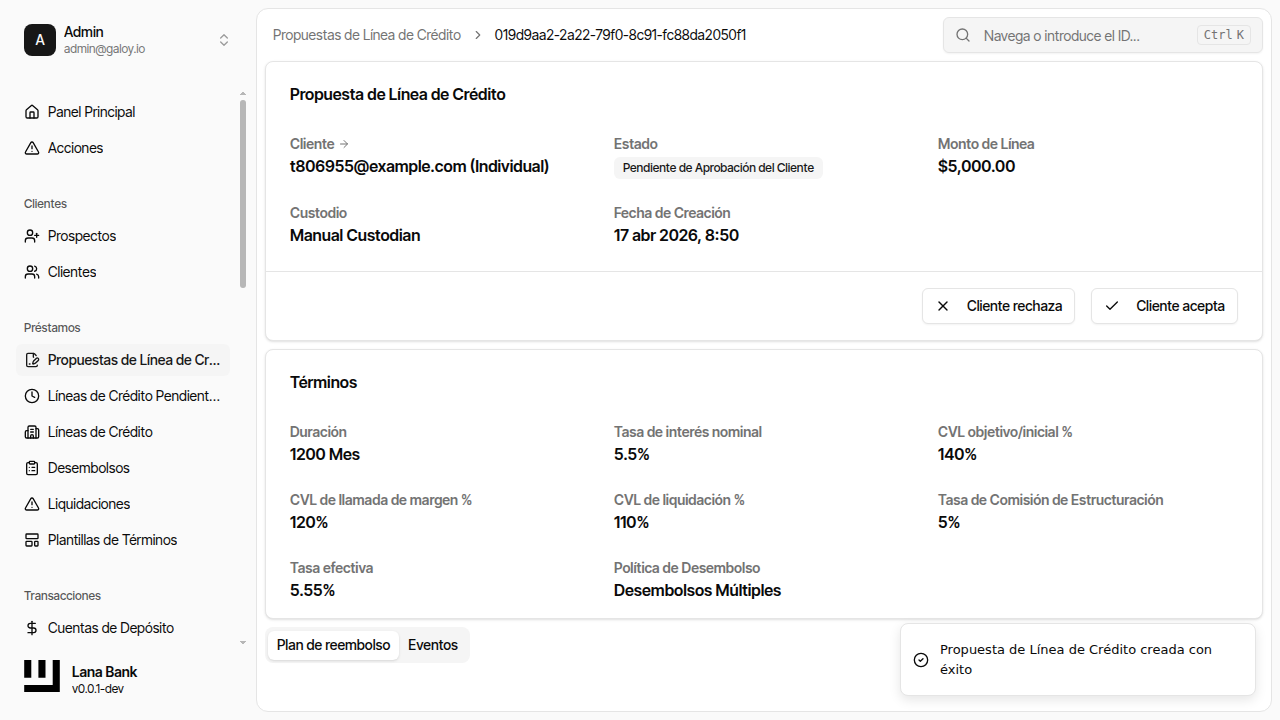Click the Acciones warning triangle icon
Viewport: 1280px width, 720px height.
click(32, 148)
